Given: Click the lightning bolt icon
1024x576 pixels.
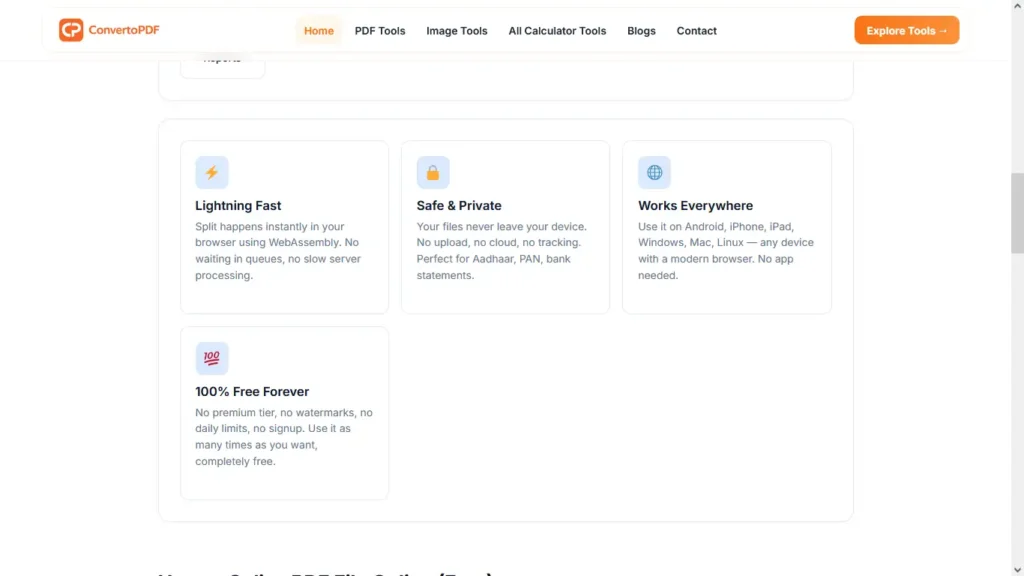Looking at the screenshot, I should tap(212, 172).
